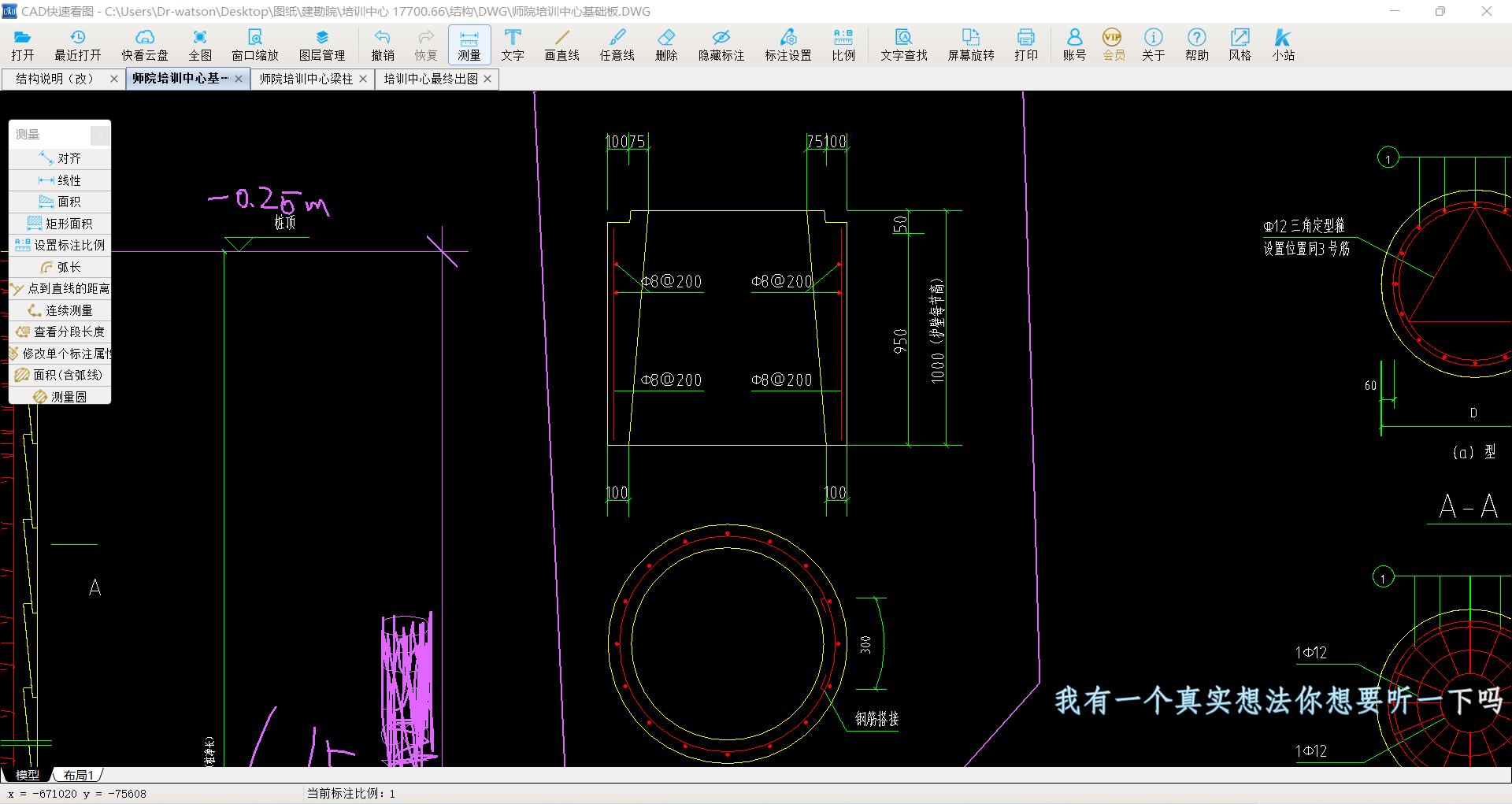Click the A-A section title
The image size is (1512, 804).
tap(1468, 506)
